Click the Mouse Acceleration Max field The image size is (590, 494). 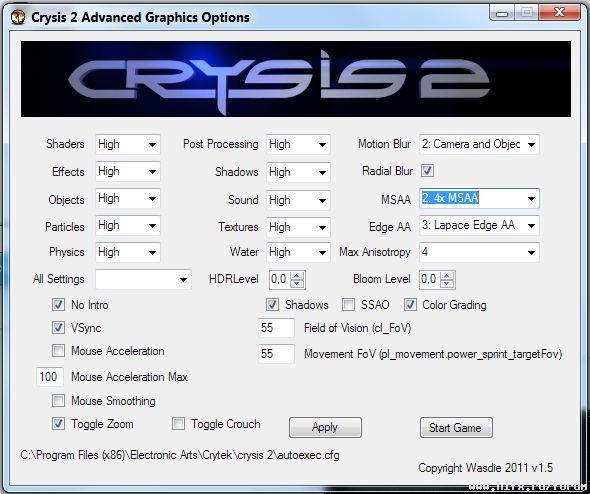(50, 377)
